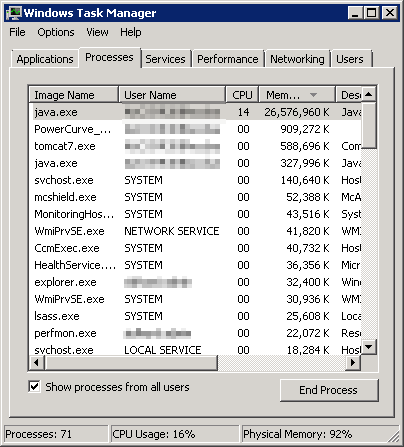
Task: Select the lsass.exe process
Action: point(195,316)
